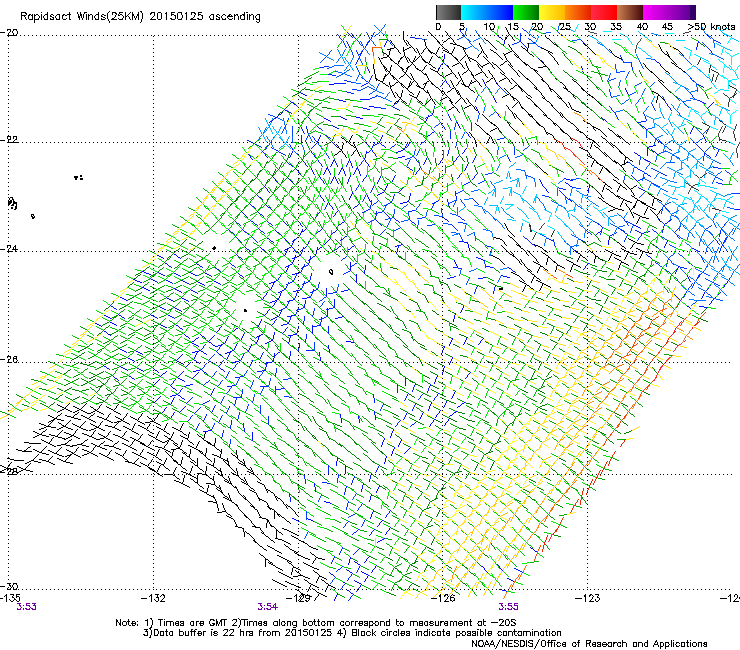
Task: Click the '-126' longitude label
Action: pyautogui.click(x=443, y=598)
